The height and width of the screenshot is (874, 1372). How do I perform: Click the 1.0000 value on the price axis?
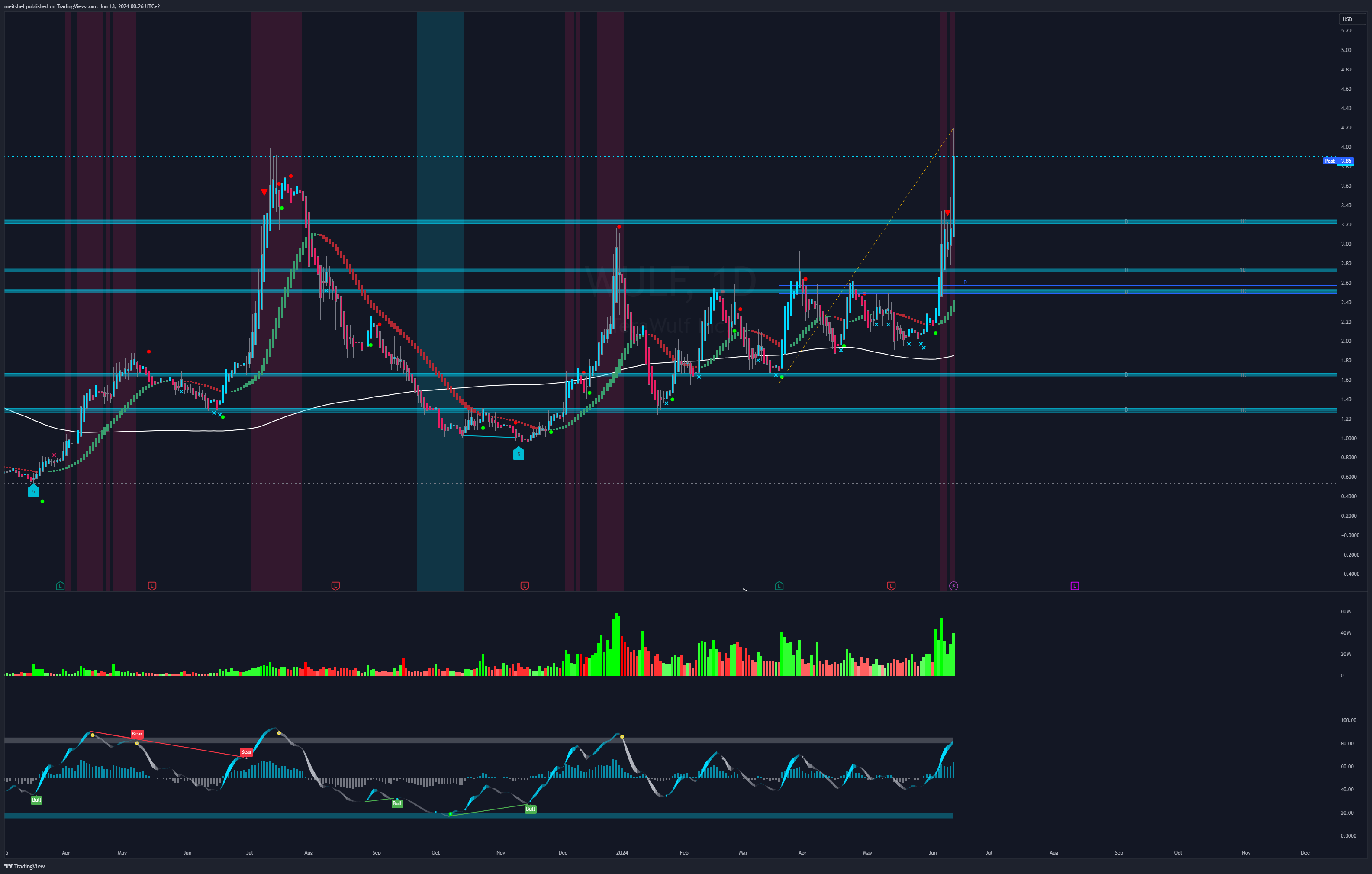[x=1348, y=438]
